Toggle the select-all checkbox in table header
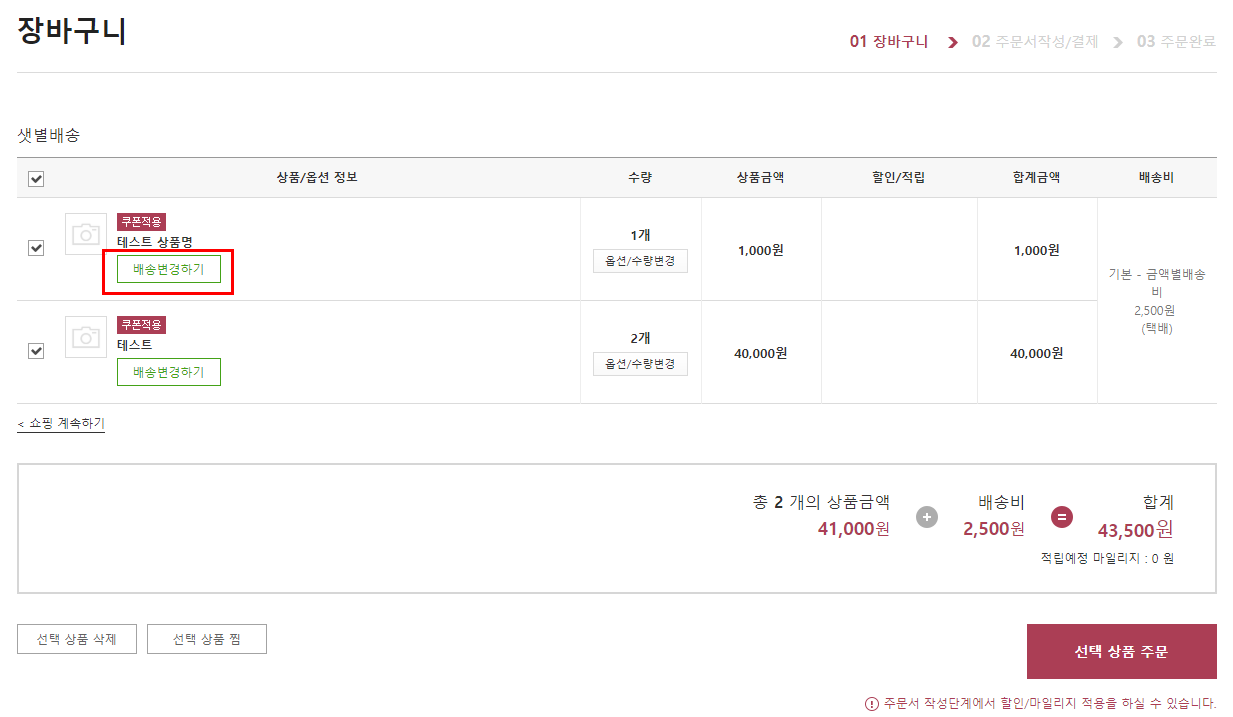This screenshot has height=717, width=1233. click(x=36, y=179)
